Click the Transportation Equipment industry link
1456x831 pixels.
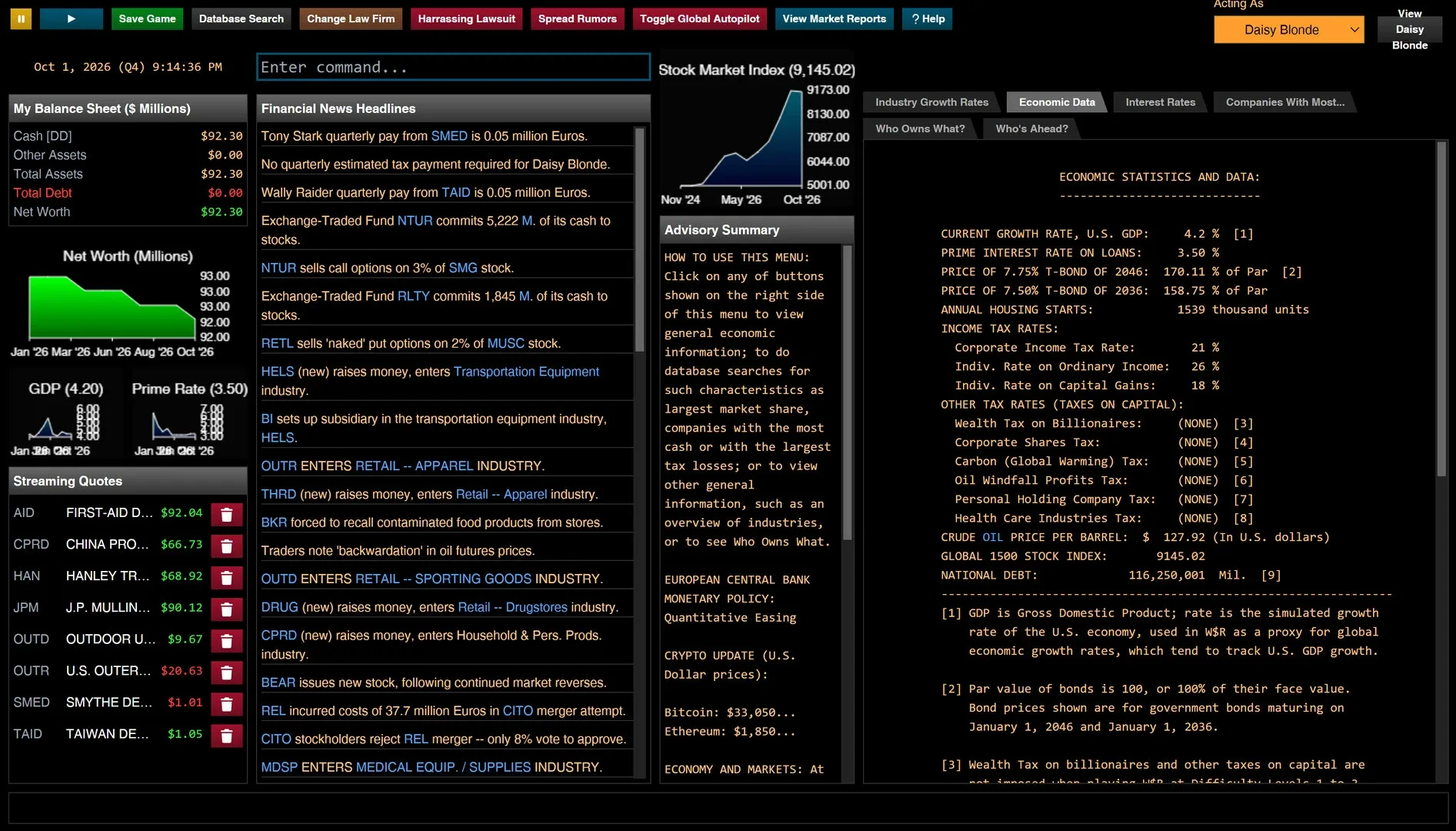(x=526, y=372)
